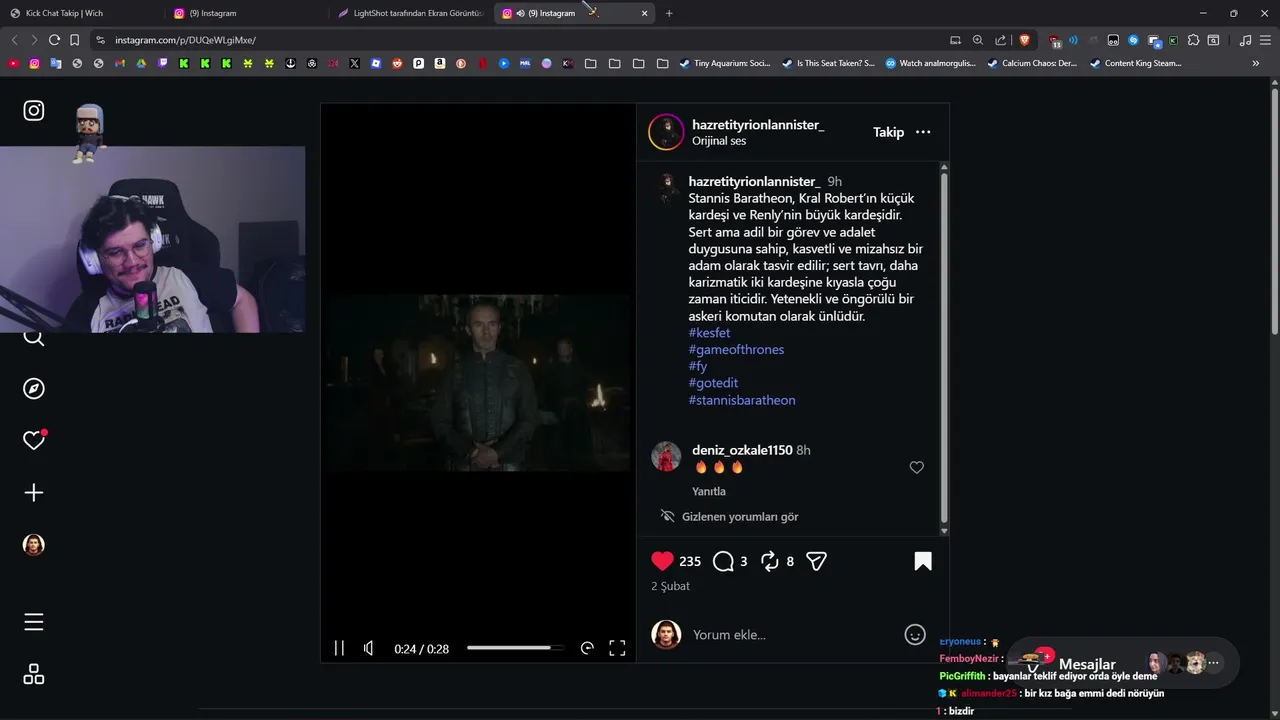Open the Tiny Aquarium Steam bookmark
This screenshot has height=720, width=1280.
point(725,63)
